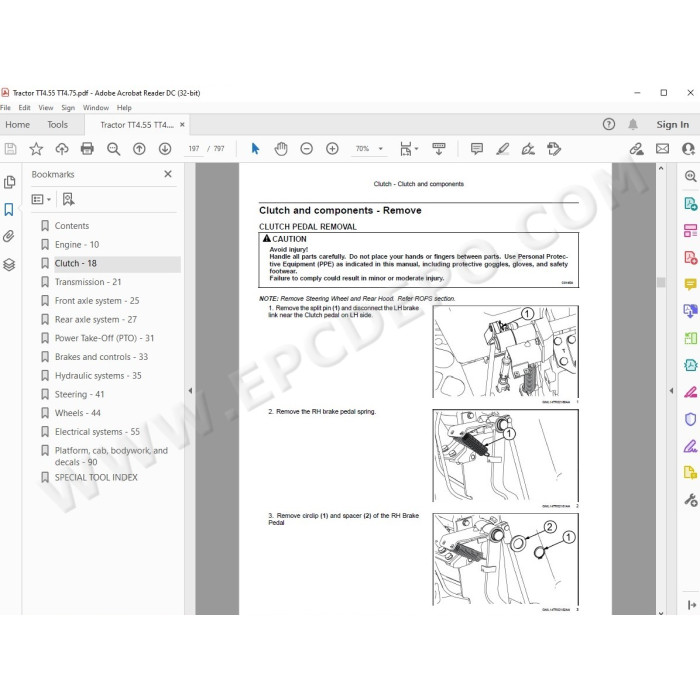Screen dimensions: 700x700
Task: Zoom out with minus icon
Action: 306,149
